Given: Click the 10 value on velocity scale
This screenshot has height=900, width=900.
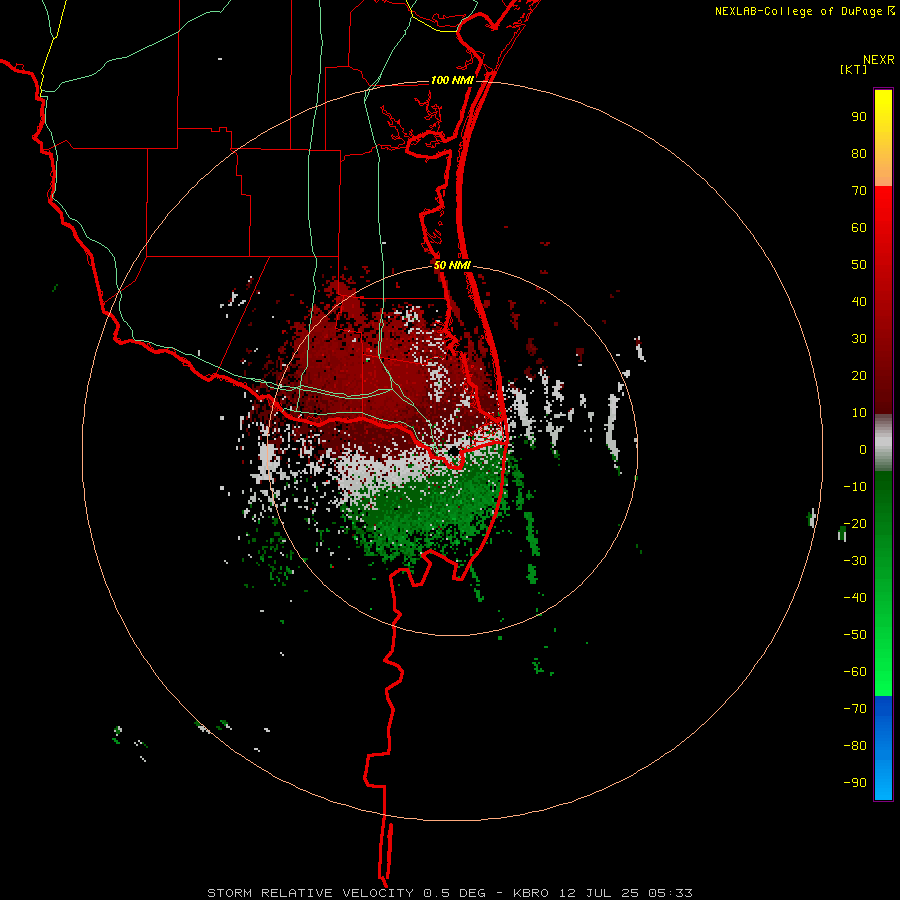Looking at the screenshot, I should pos(859,413).
